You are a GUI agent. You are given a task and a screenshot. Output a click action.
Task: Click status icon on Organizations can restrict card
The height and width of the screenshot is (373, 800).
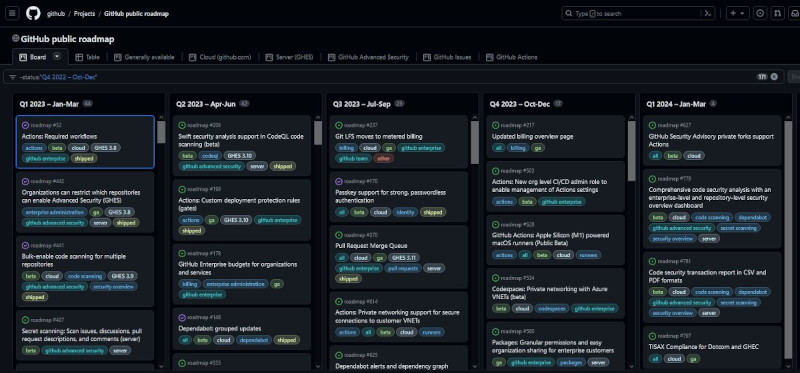point(26,181)
